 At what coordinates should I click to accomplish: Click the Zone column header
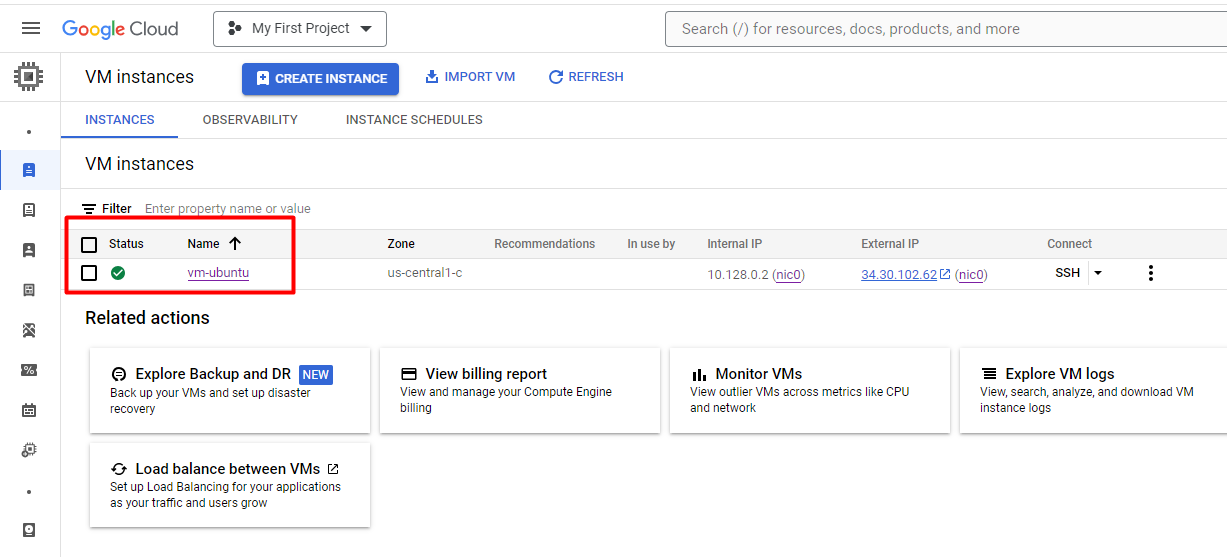point(401,244)
